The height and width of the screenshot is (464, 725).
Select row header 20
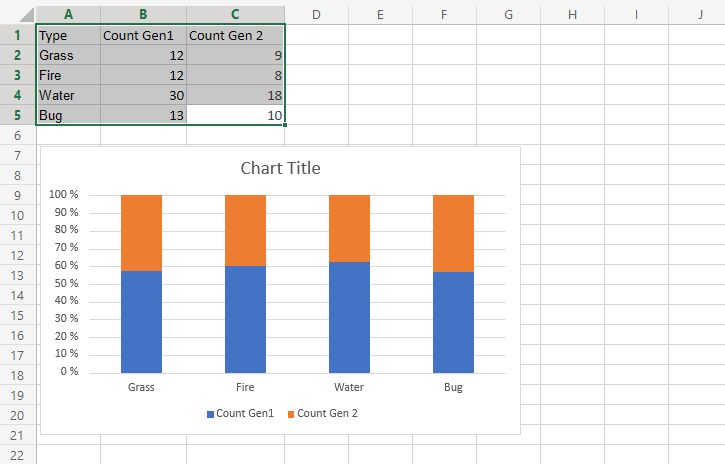tap(18, 415)
